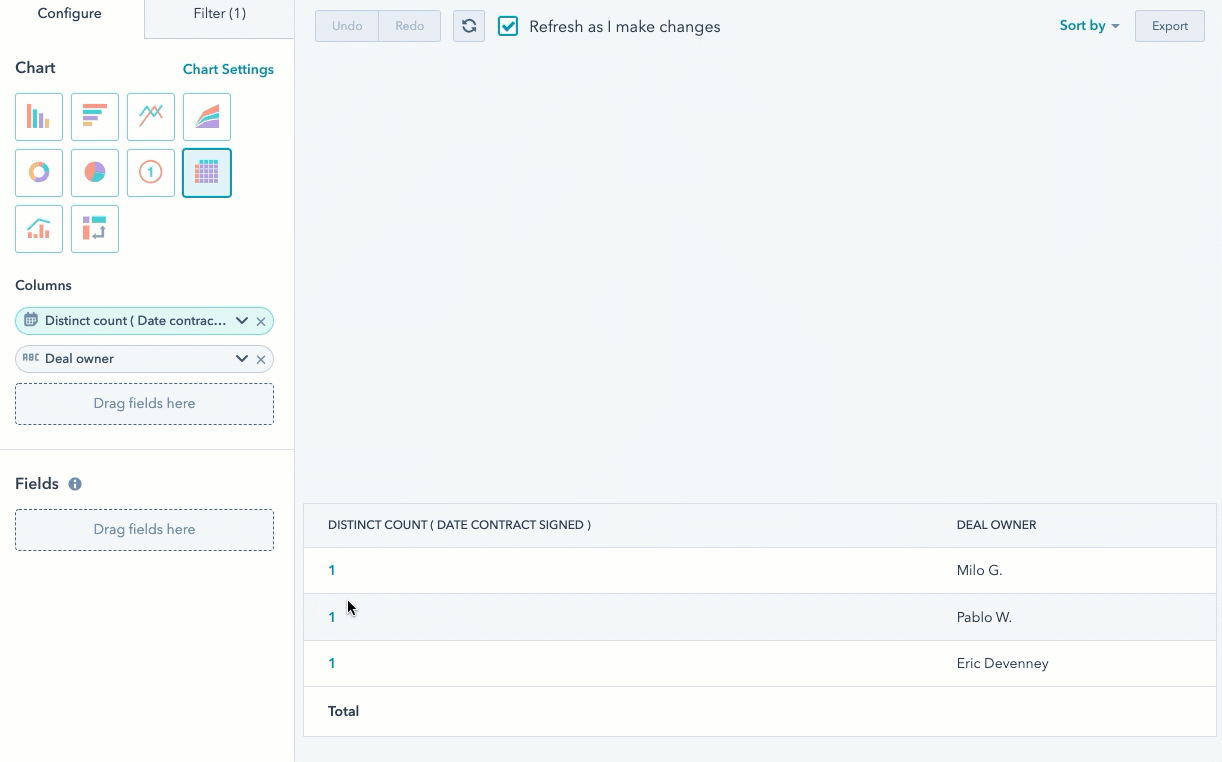Click the count link for Eric Devenney
Screen dimensions: 1222x762
click(x=331, y=663)
